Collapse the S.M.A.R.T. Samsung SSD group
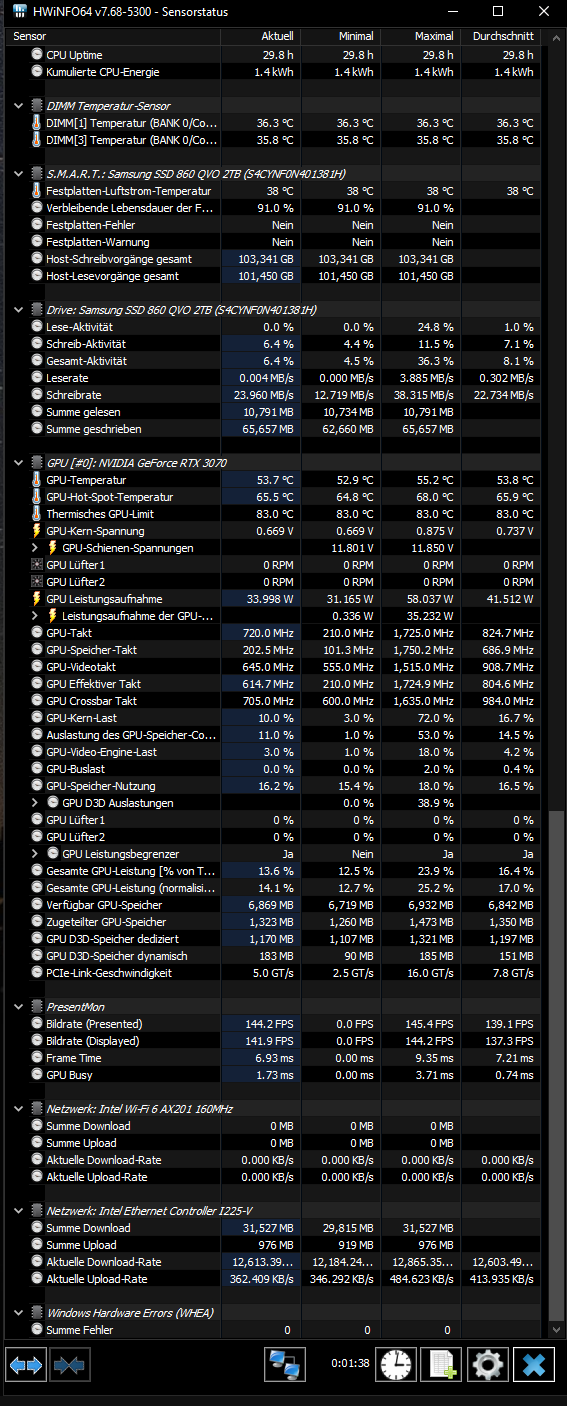Screen dimensions: 567x1406 (19, 174)
